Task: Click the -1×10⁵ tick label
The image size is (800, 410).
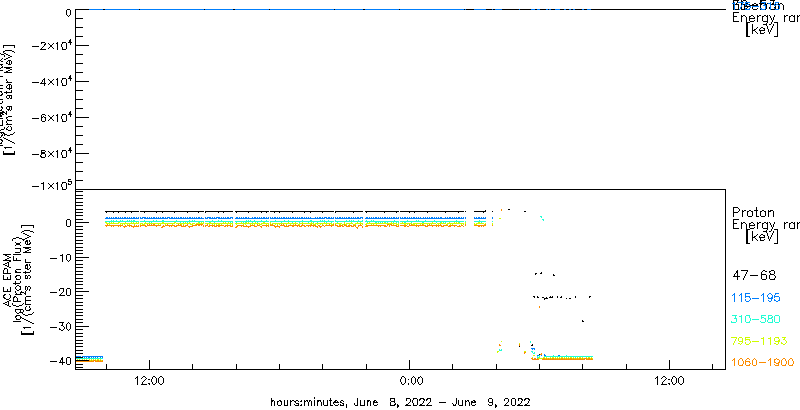Action: click(x=50, y=185)
